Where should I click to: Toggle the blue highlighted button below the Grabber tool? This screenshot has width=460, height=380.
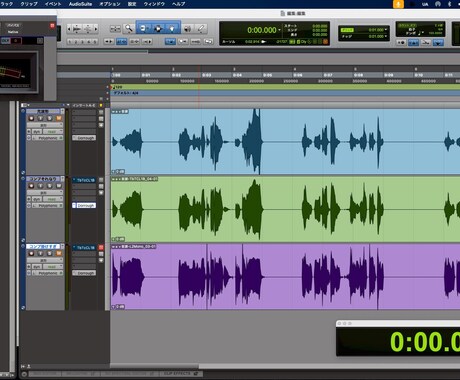170,42
